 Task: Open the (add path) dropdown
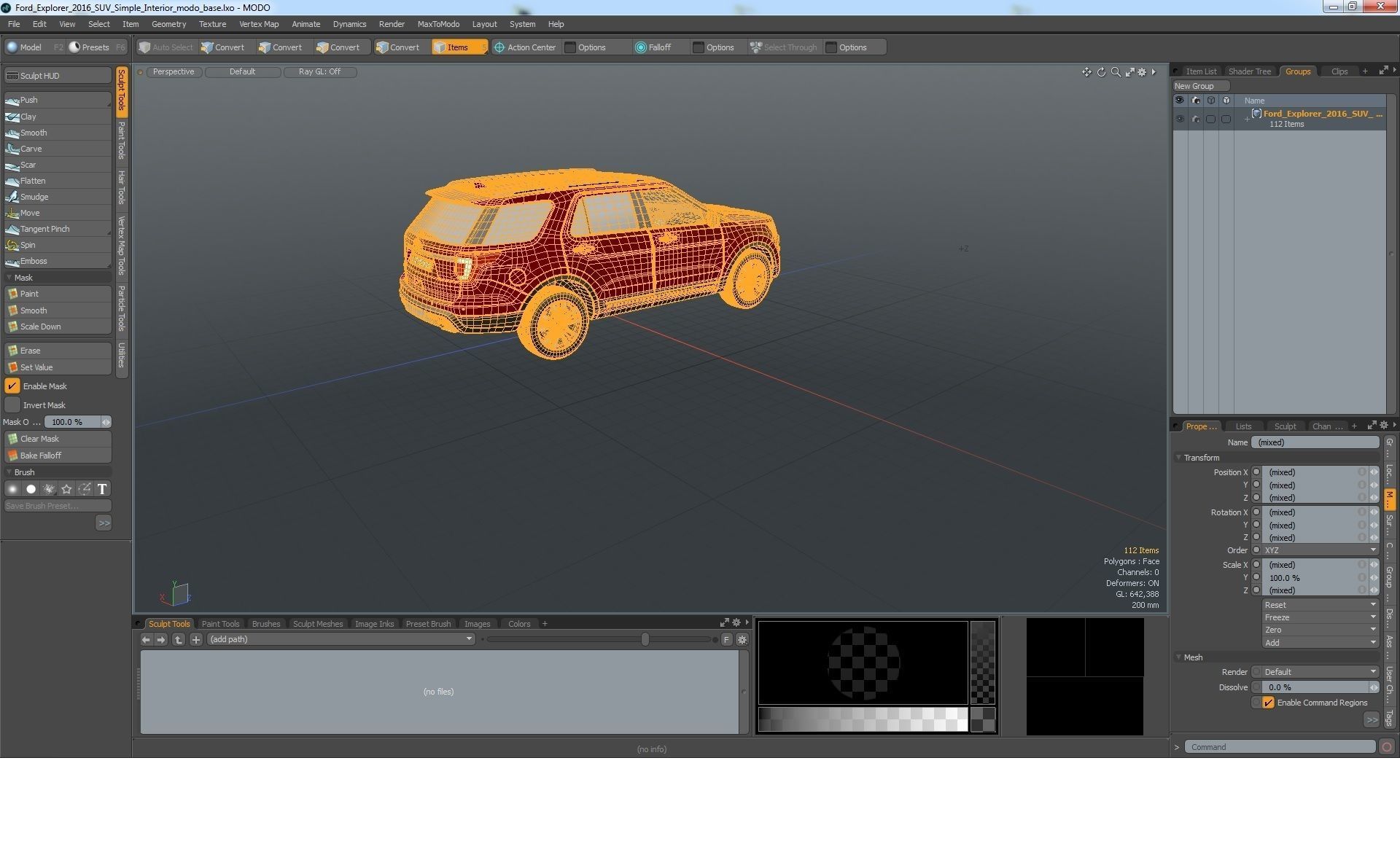pos(341,639)
